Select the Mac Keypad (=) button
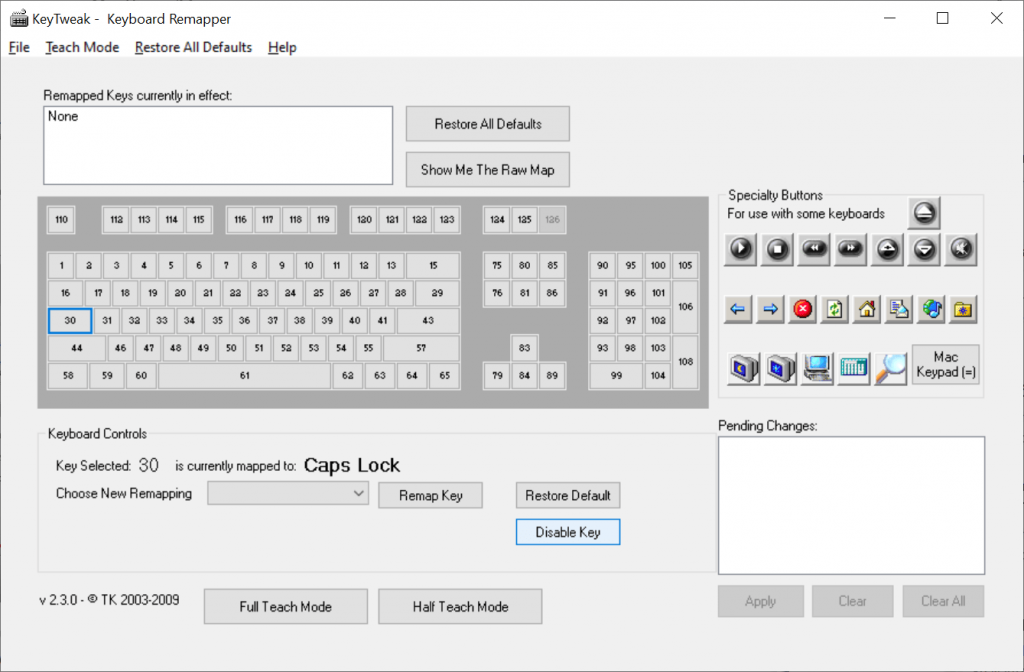Viewport: 1024px width, 672px height. pyautogui.click(x=945, y=364)
